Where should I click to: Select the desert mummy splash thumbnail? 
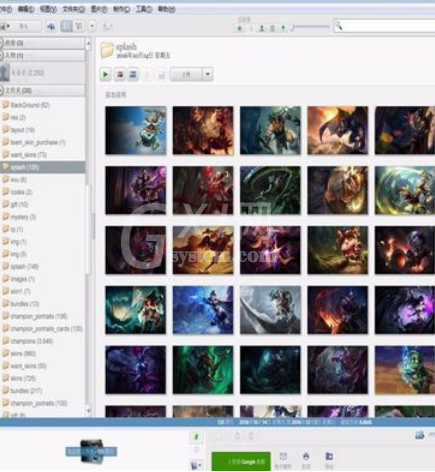click(405, 370)
